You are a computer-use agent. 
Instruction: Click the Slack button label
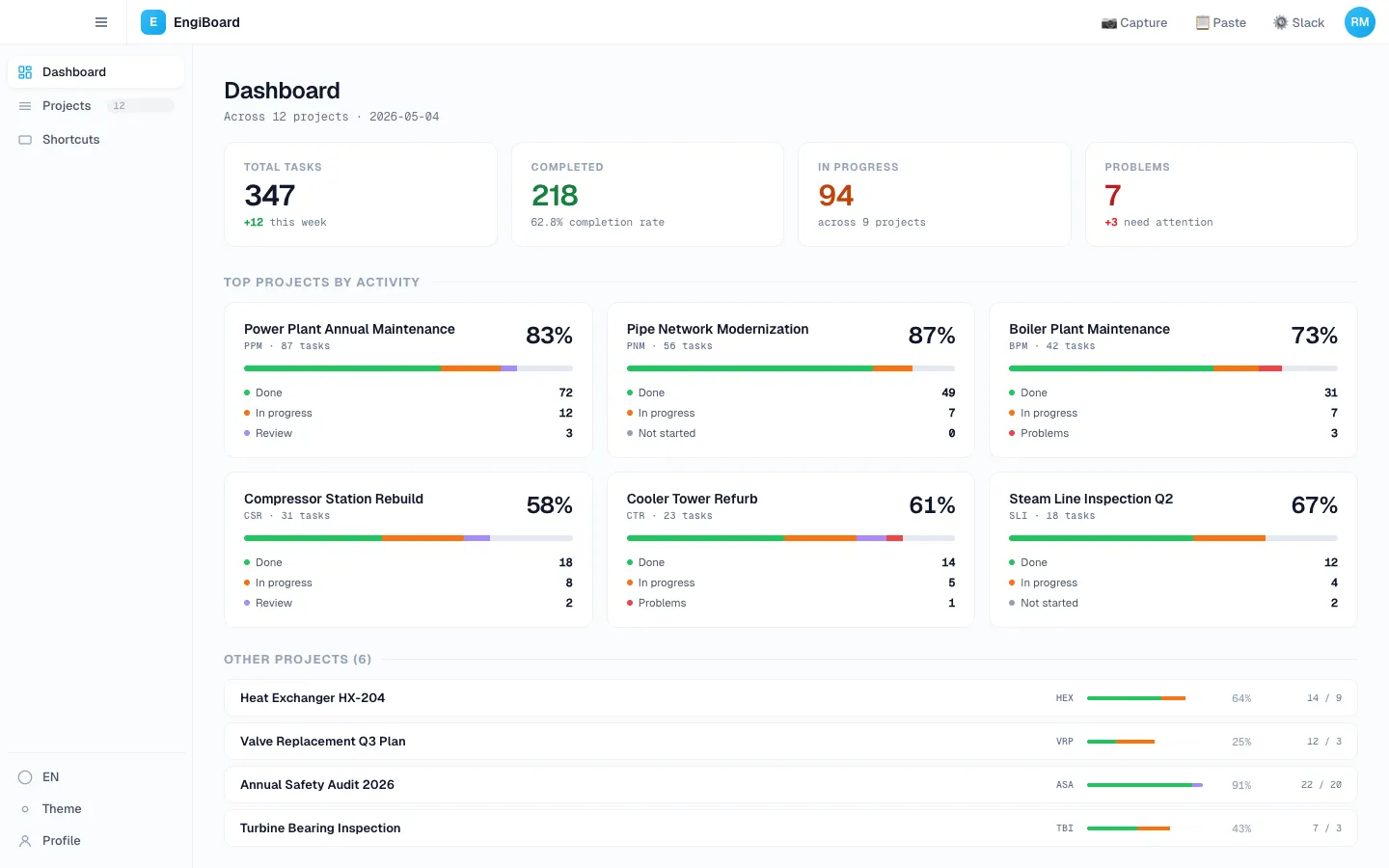coord(1308,23)
